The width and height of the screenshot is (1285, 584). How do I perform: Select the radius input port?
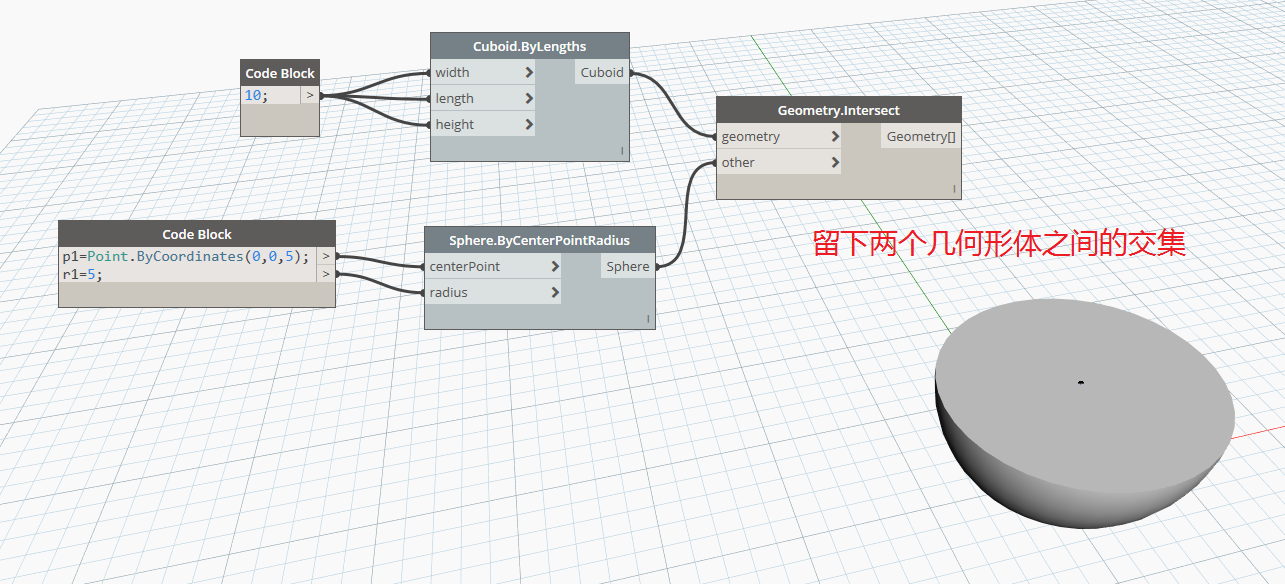click(x=493, y=293)
